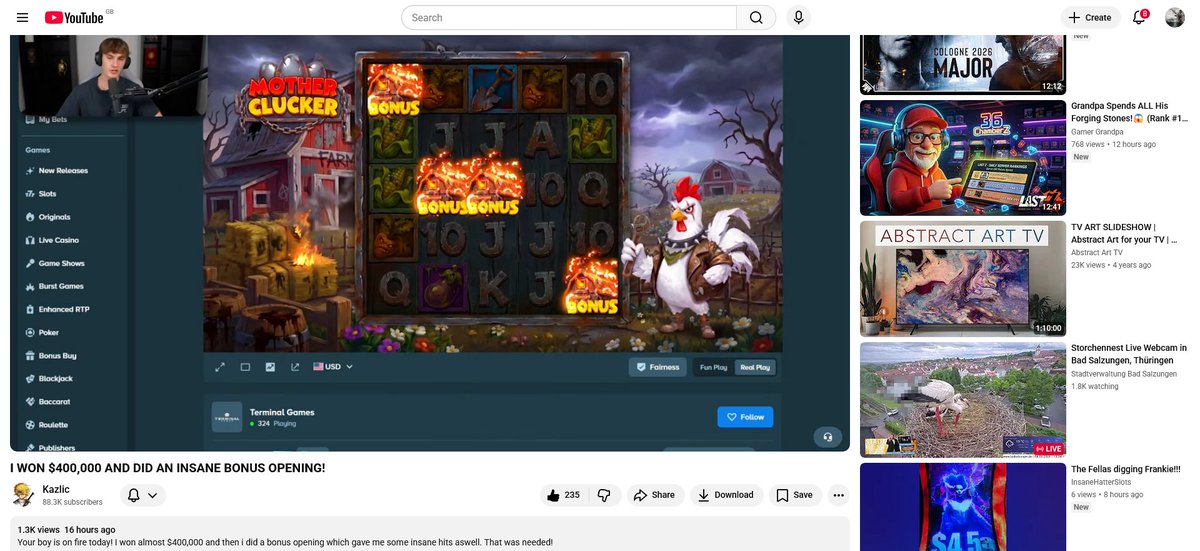
Task: Open The Fellas digging Frankie video title
Action: click(1126, 469)
